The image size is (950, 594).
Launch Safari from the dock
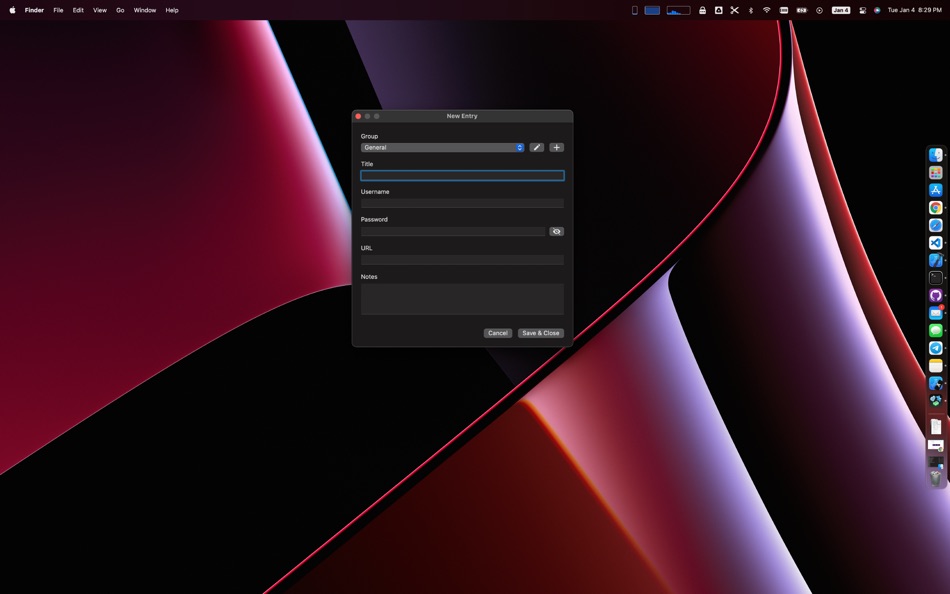pyautogui.click(x=935, y=225)
